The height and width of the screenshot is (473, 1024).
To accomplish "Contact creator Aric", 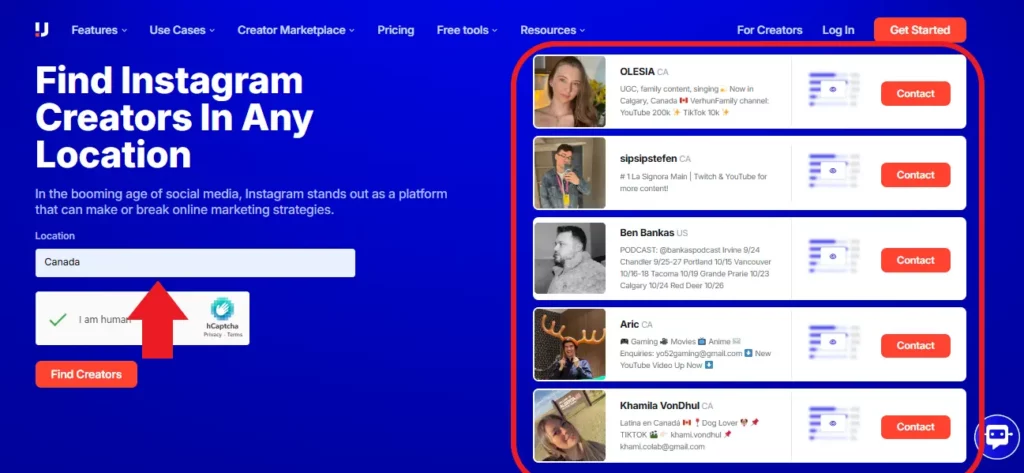I will click(915, 346).
